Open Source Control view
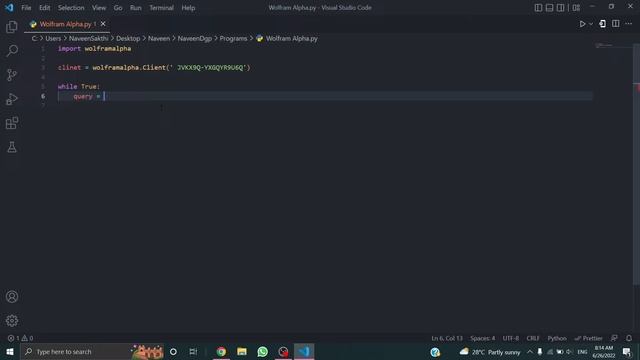640x360 pixels. tap(12, 75)
